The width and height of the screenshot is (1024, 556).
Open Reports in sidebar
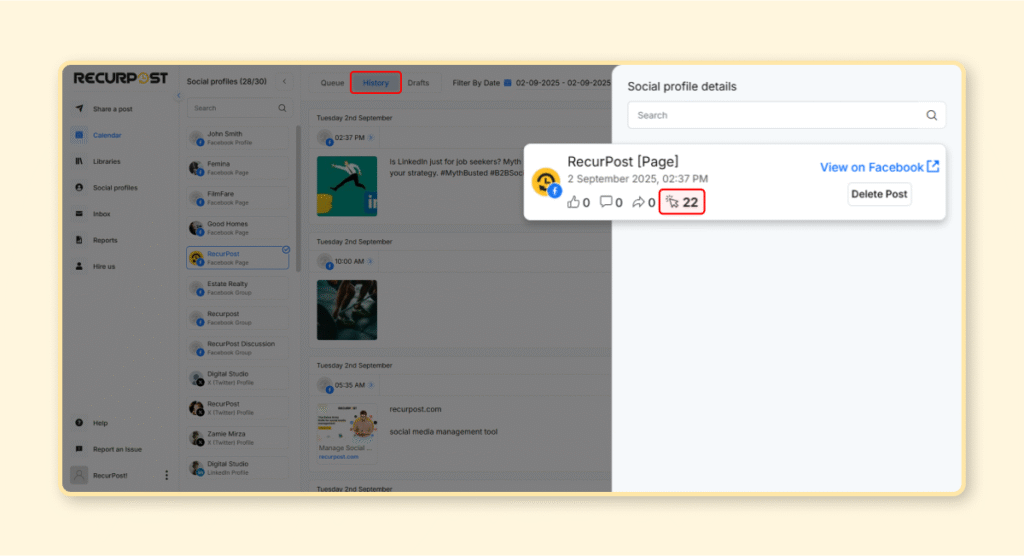(x=104, y=240)
